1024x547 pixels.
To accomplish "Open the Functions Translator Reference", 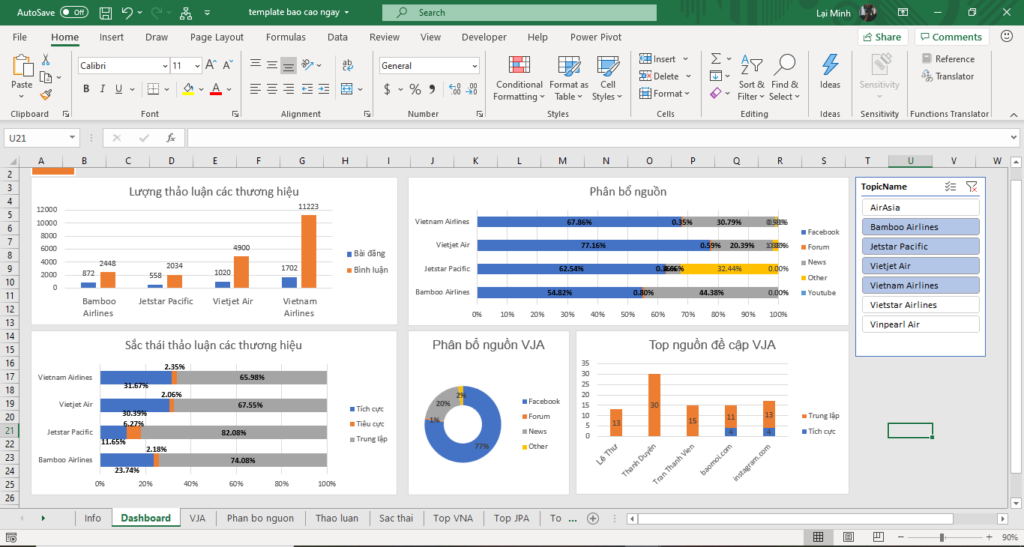I will tap(948, 59).
